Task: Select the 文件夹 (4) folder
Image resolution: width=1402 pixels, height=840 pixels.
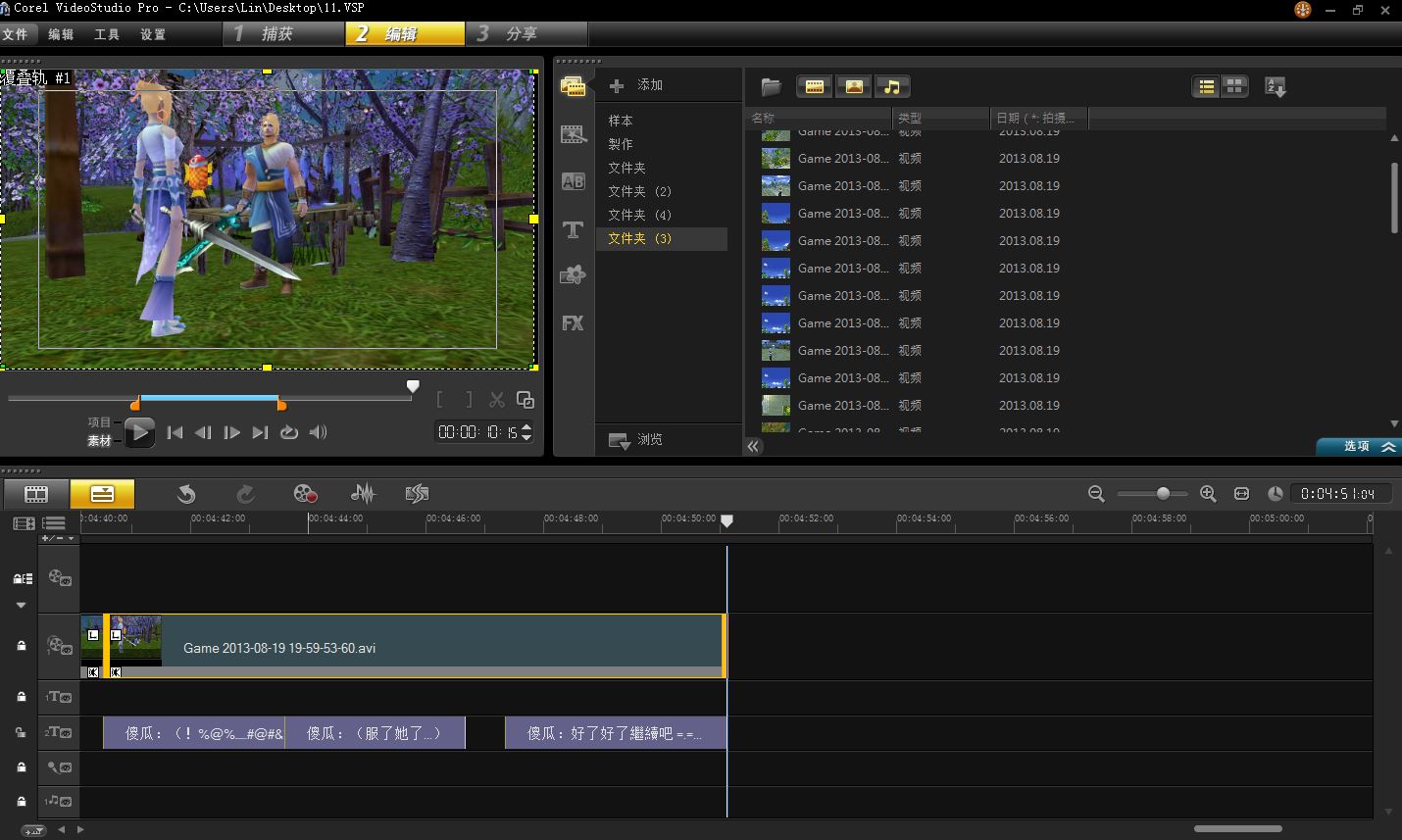Action: point(639,215)
